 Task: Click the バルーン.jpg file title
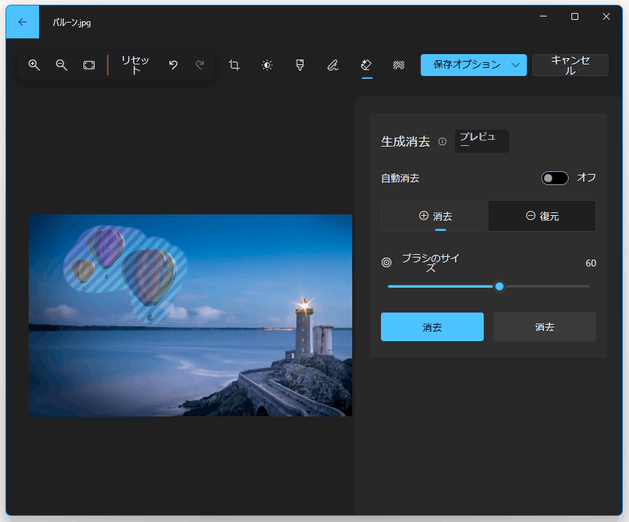point(72,22)
